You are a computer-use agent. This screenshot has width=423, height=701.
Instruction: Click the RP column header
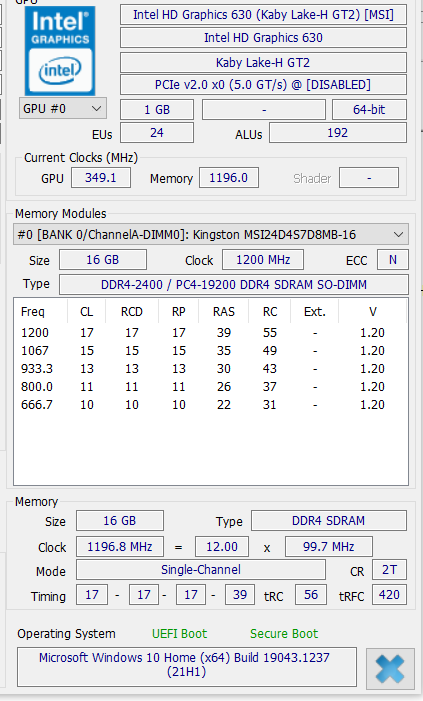point(178,312)
